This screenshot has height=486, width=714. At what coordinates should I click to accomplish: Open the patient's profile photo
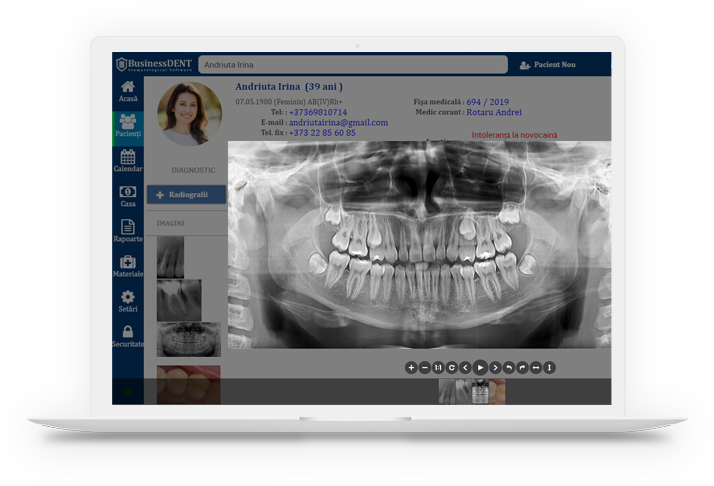point(189,114)
